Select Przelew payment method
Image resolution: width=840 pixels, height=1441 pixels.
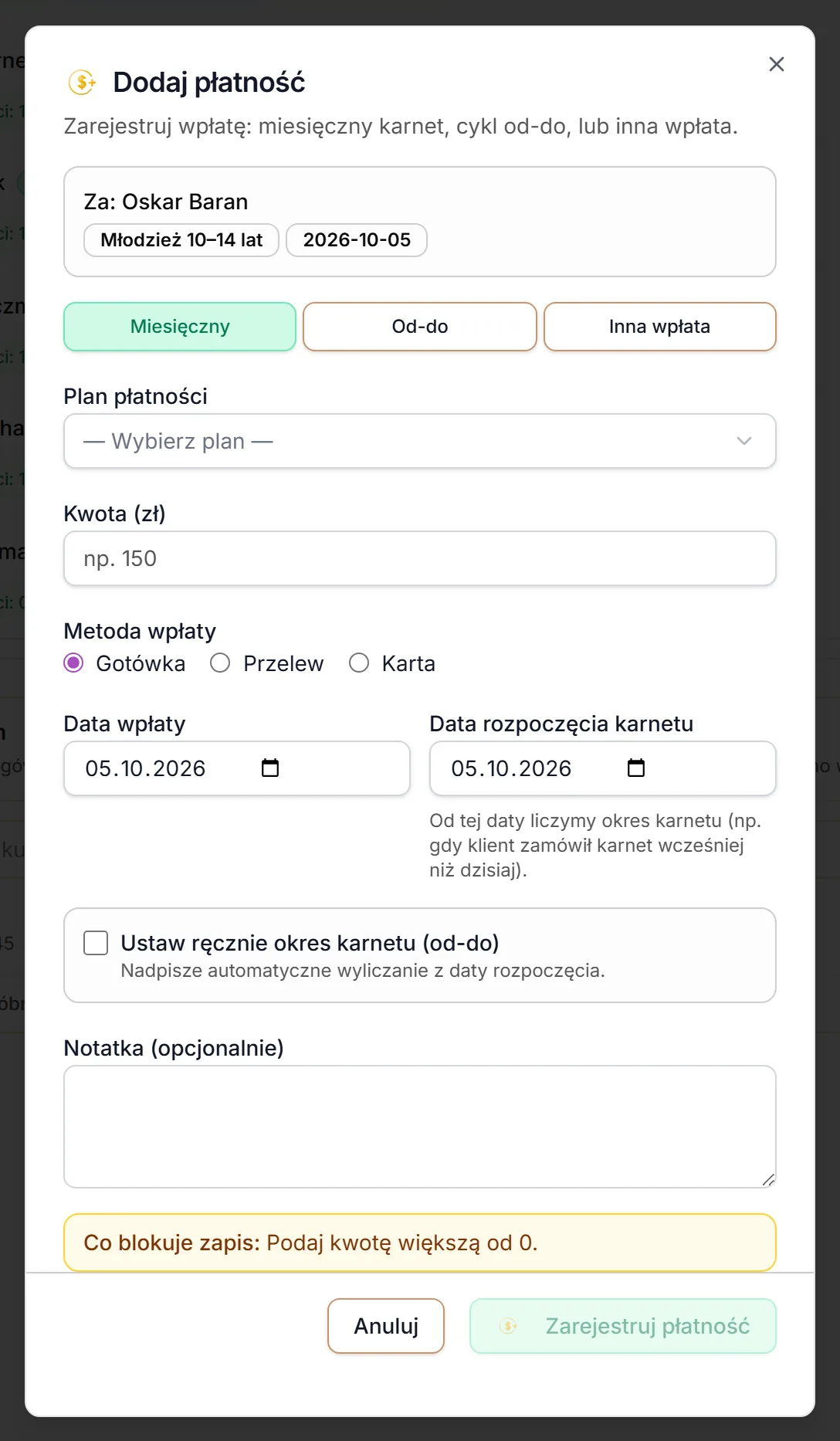point(220,663)
